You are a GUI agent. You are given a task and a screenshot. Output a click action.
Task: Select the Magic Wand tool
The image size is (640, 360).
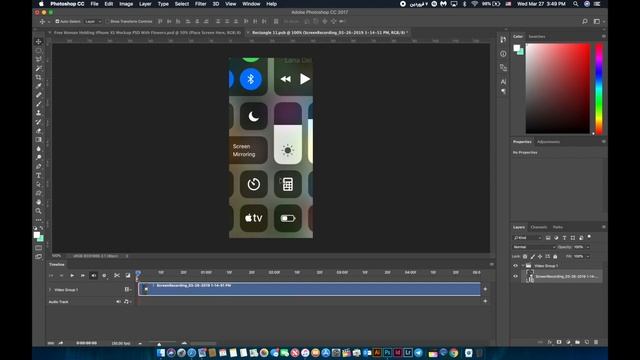click(38, 68)
